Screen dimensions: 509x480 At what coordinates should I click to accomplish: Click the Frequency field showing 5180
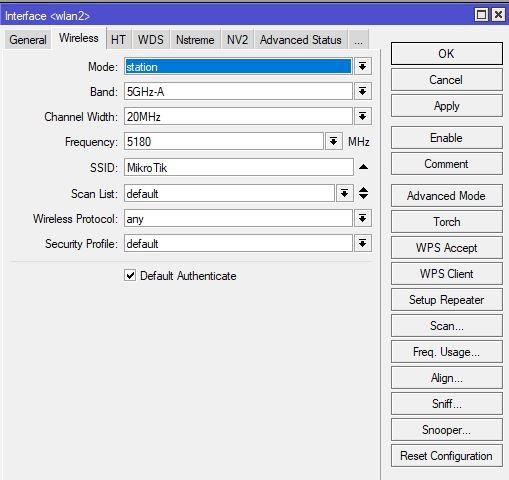224,141
